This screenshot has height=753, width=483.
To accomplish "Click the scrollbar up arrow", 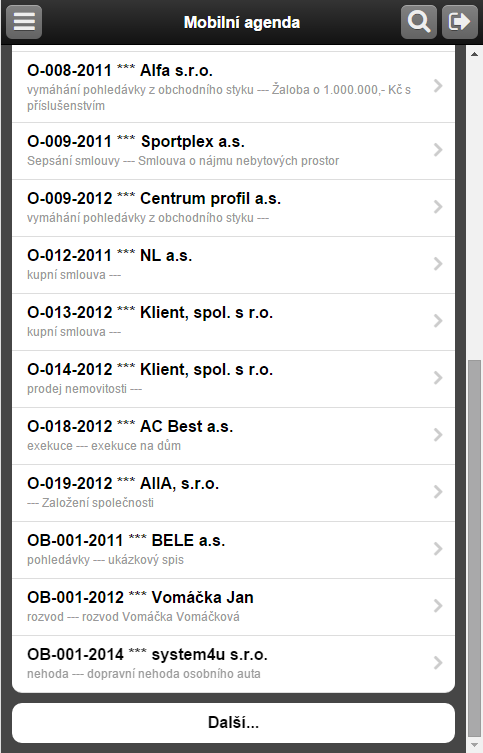I will tap(474, 54).
